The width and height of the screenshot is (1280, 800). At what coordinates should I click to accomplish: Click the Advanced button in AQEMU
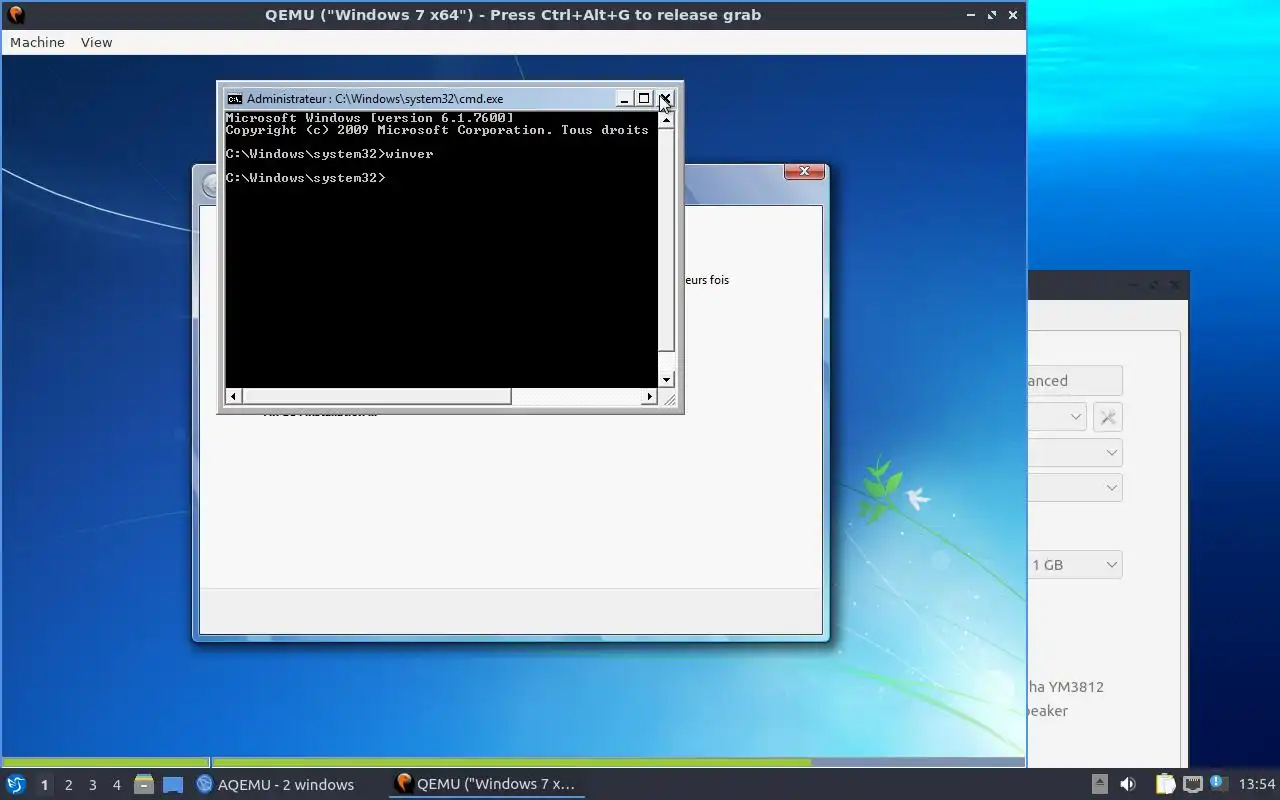[x=1075, y=381]
